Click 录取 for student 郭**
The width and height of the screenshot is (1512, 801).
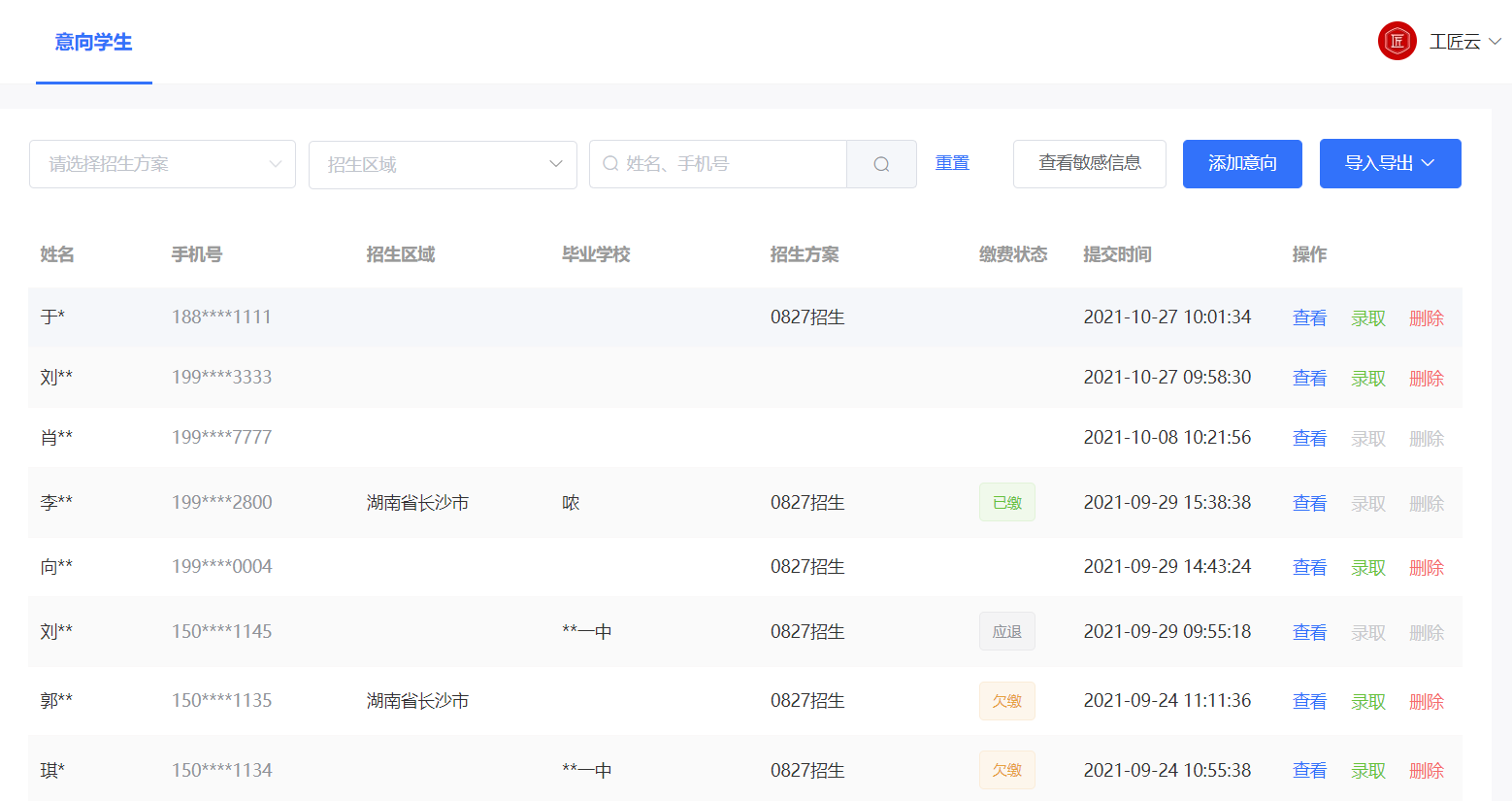click(1367, 700)
